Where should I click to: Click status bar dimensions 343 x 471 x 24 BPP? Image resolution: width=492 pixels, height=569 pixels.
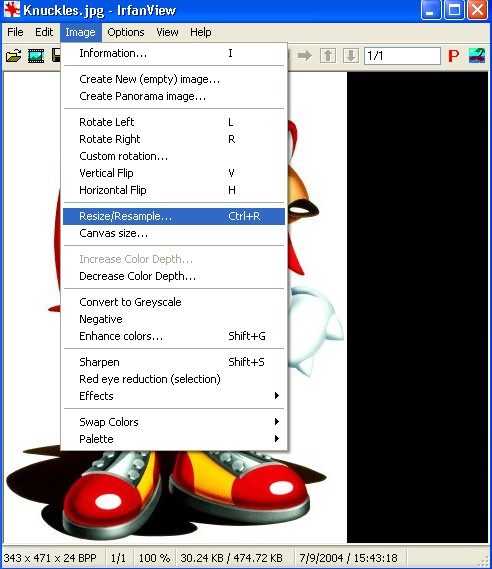click(x=50, y=558)
